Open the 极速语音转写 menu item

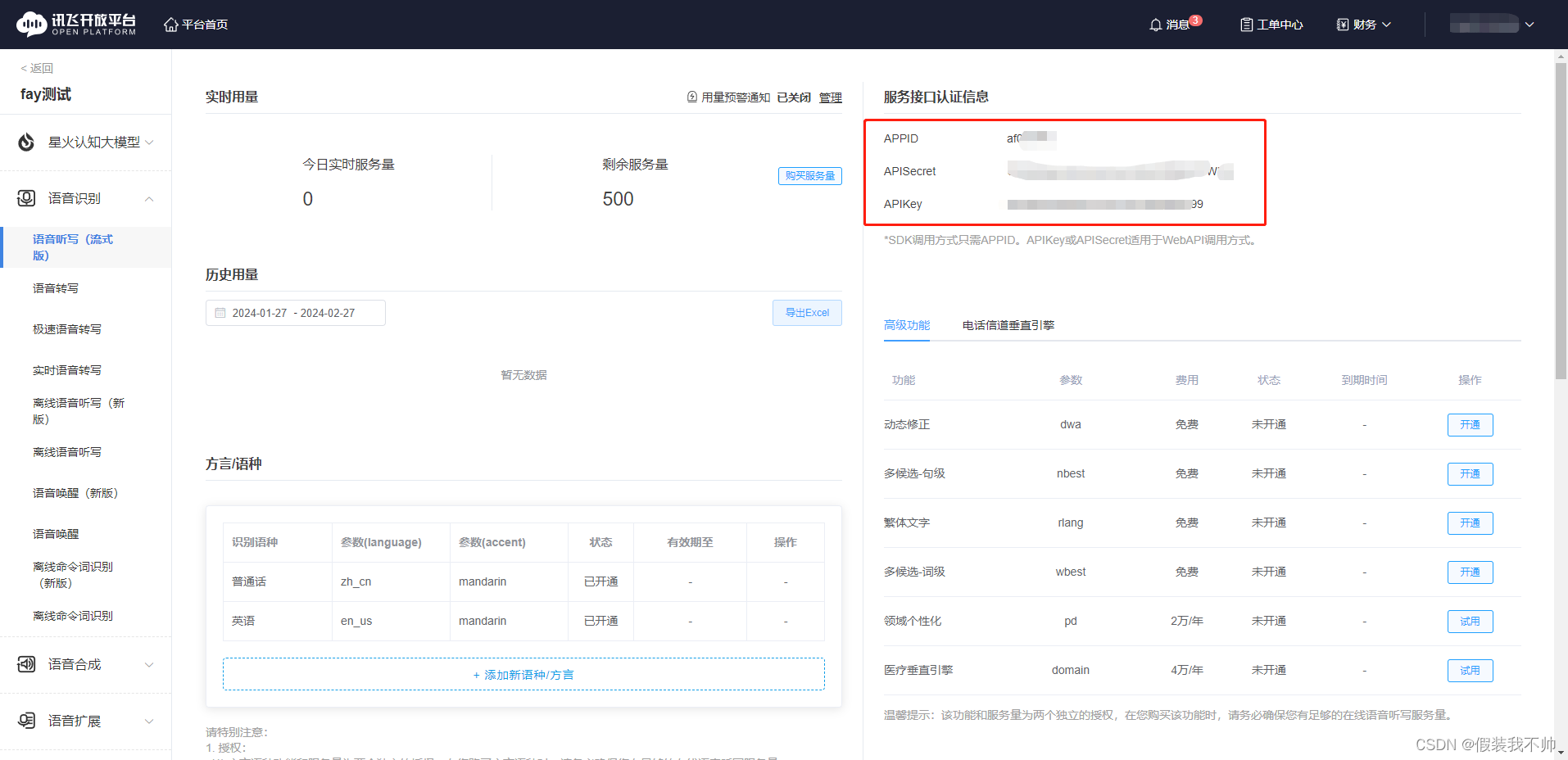67,329
